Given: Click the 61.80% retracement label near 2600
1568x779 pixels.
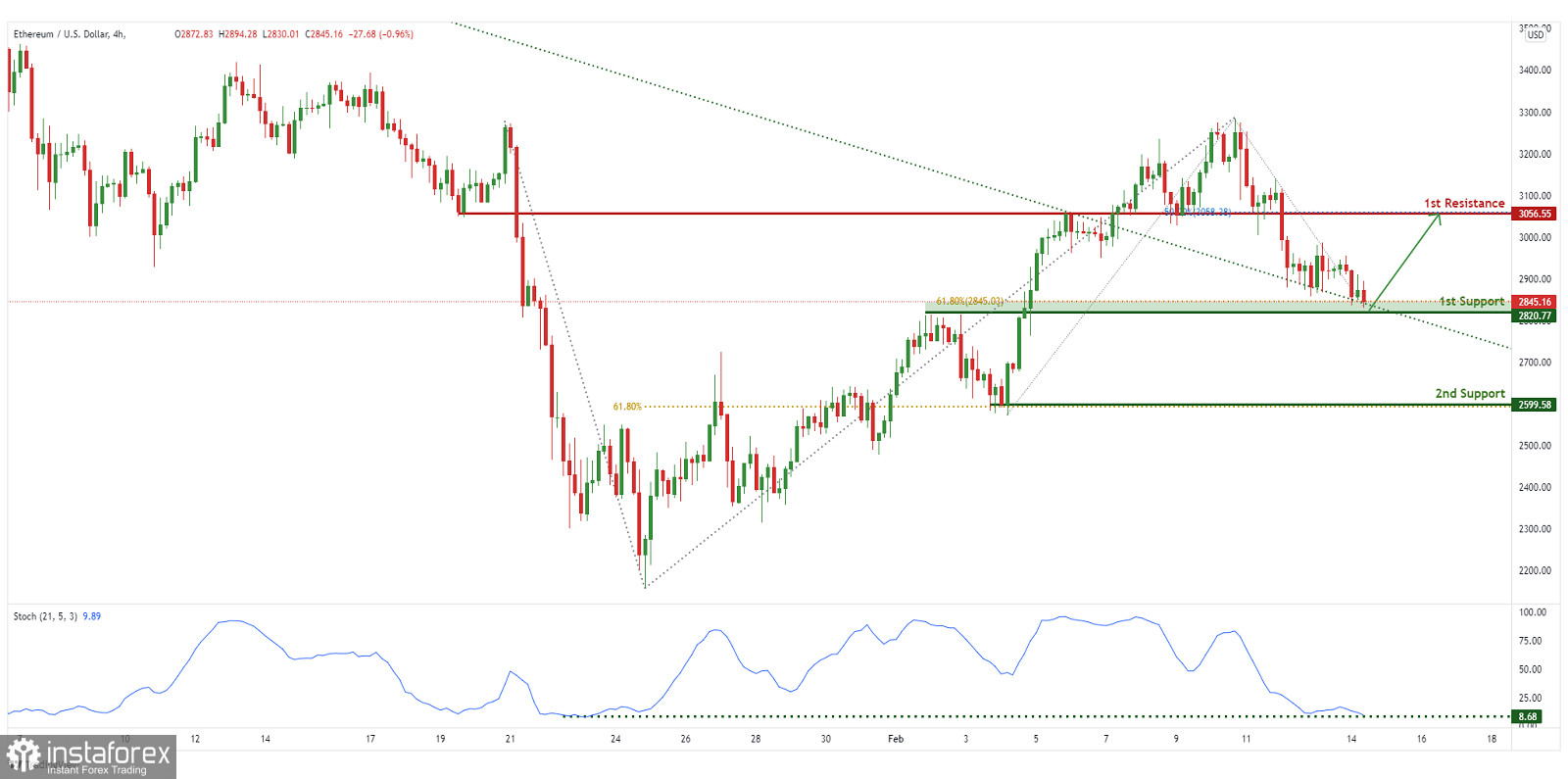Looking at the screenshot, I should 627,406.
